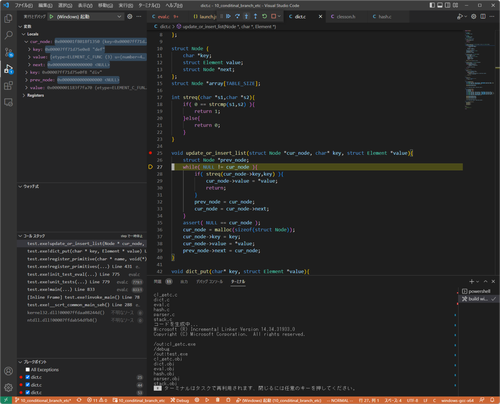Click notifications bell in status bar

point(492,400)
